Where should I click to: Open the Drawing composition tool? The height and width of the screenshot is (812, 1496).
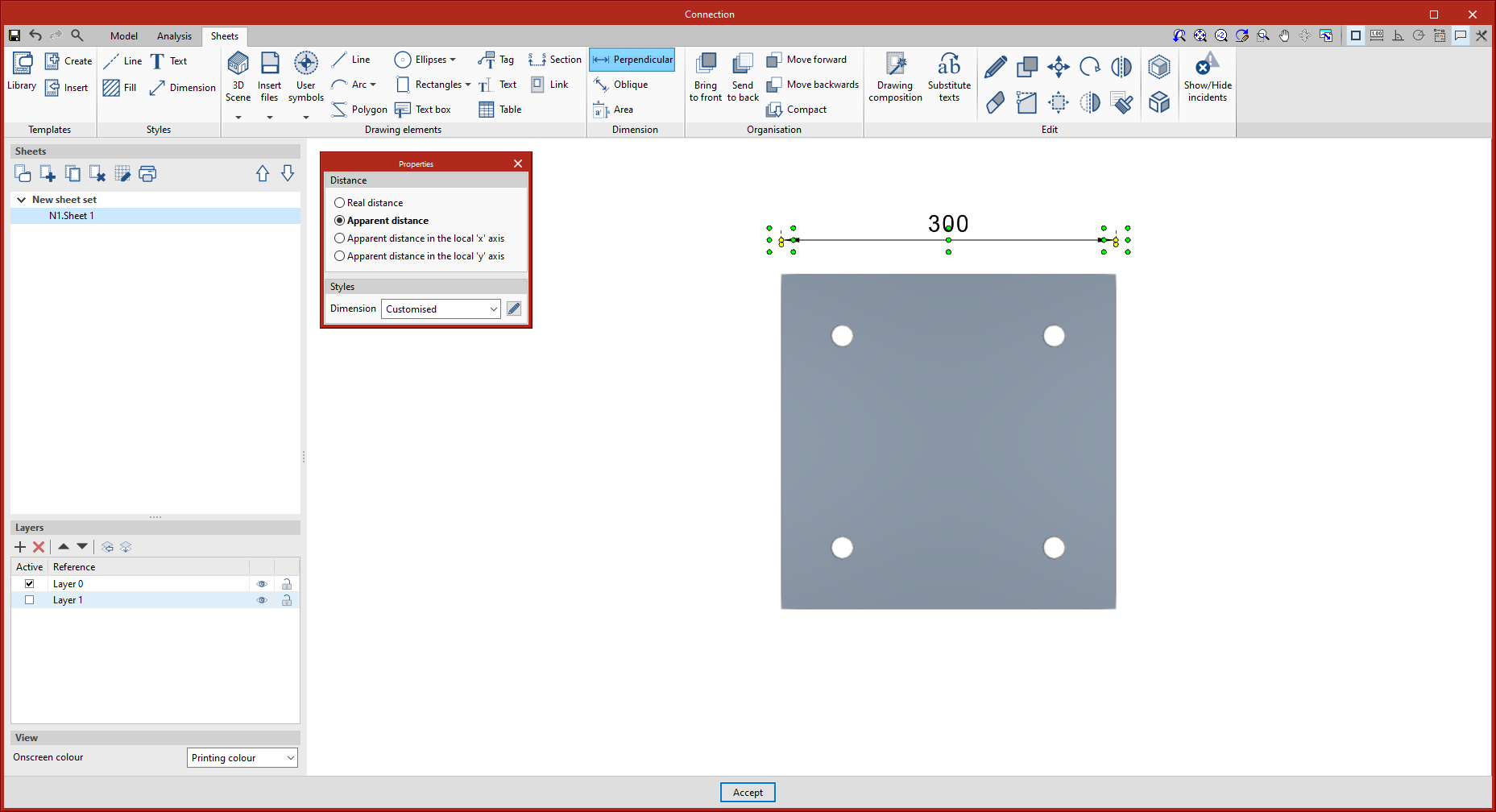[x=895, y=64]
